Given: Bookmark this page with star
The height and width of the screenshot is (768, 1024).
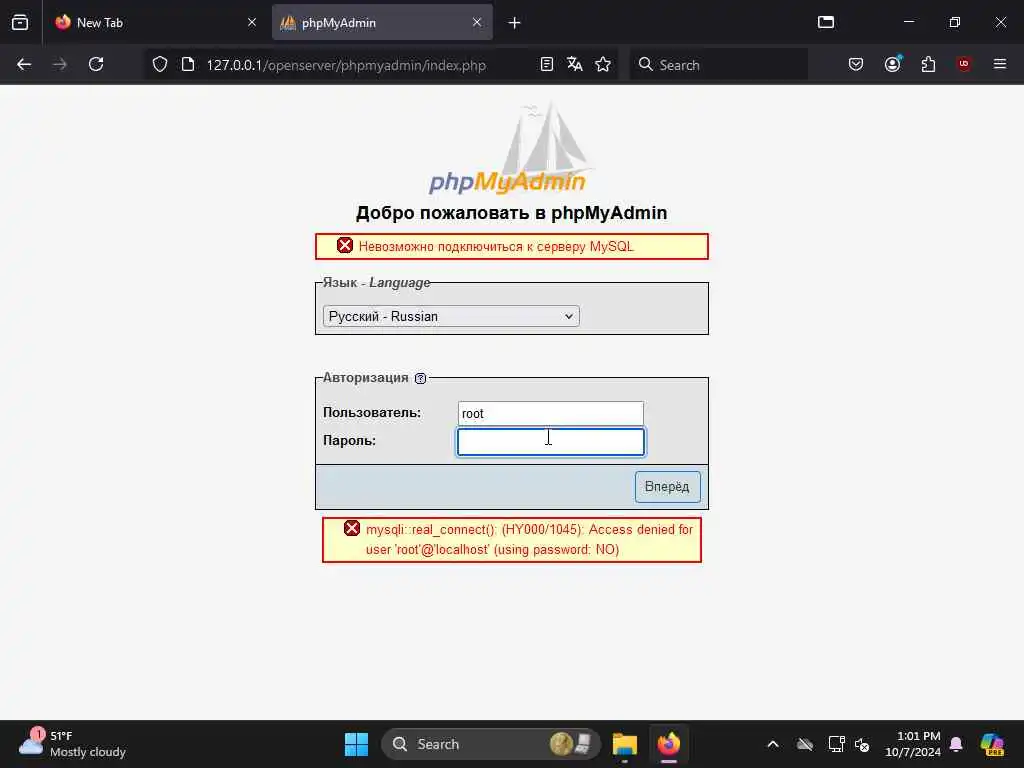Looking at the screenshot, I should tap(603, 64).
